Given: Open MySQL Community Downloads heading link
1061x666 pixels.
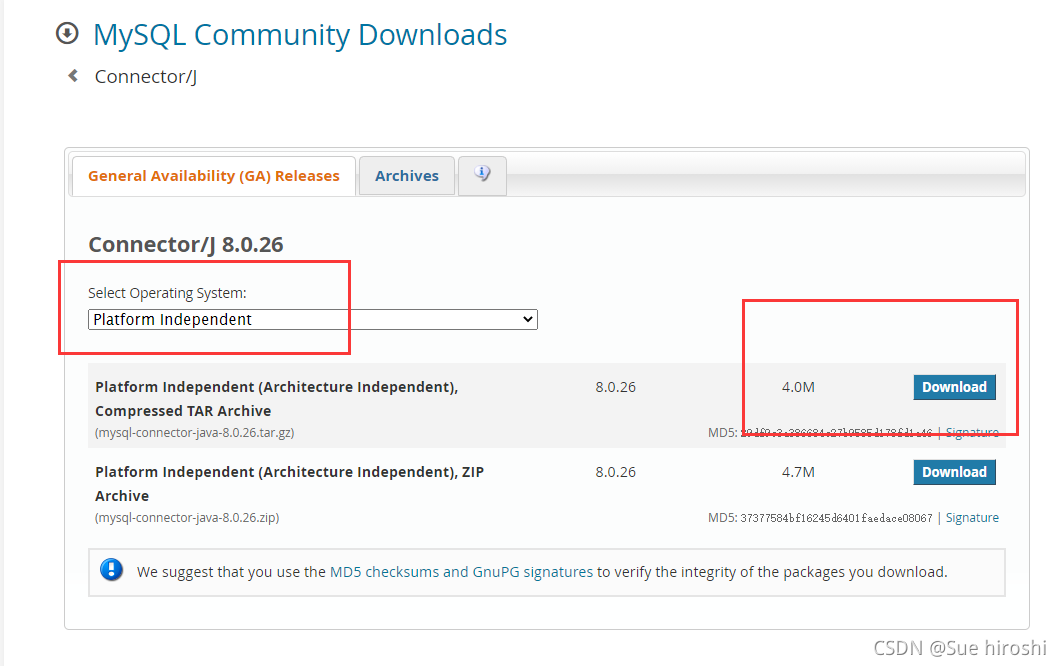Looking at the screenshot, I should click(x=300, y=35).
